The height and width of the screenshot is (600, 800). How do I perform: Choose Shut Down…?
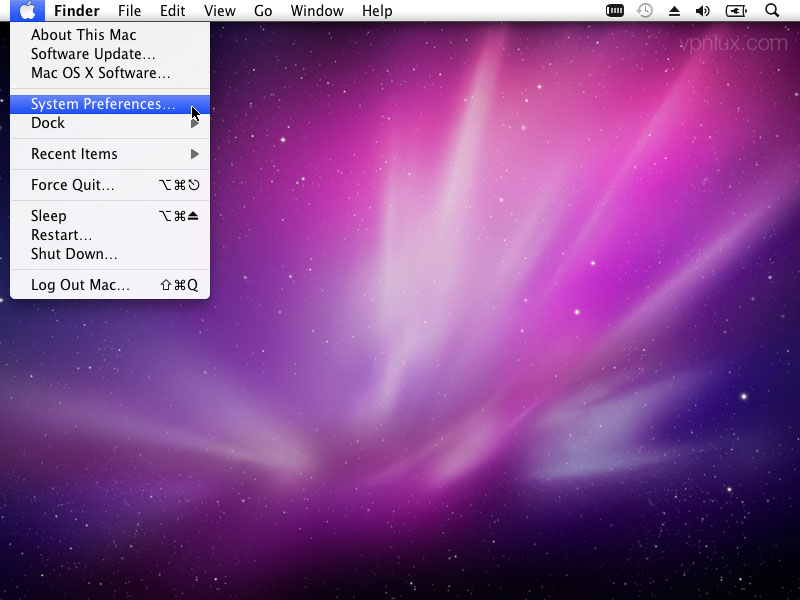click(x=110, y=254)
